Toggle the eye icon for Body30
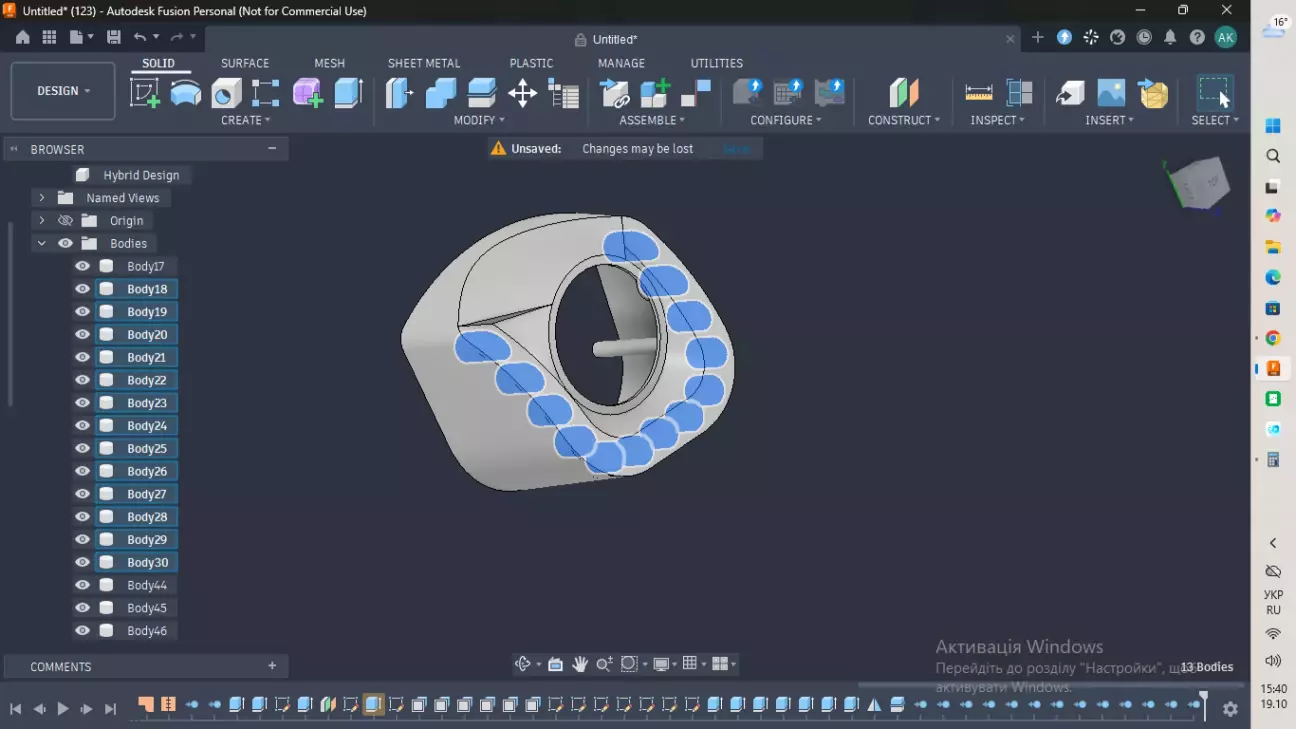The image size is (1296, 729). pyautogui.click(x=83, y=562)
